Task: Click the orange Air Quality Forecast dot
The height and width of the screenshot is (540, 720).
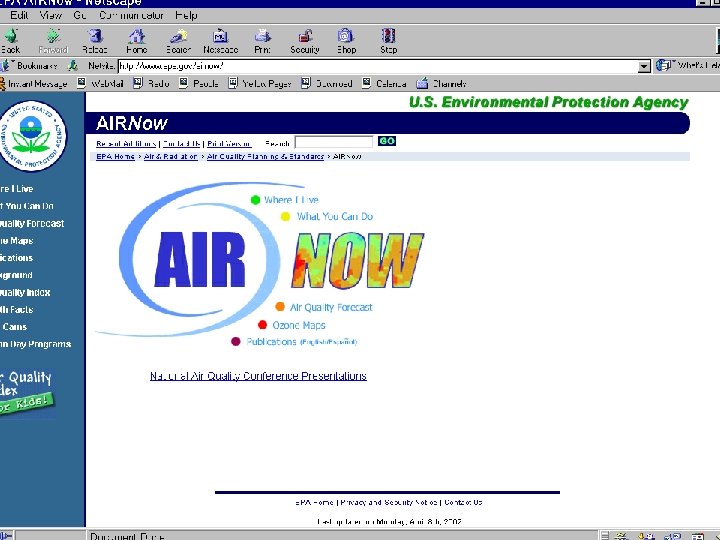Action: coord(280,306)
